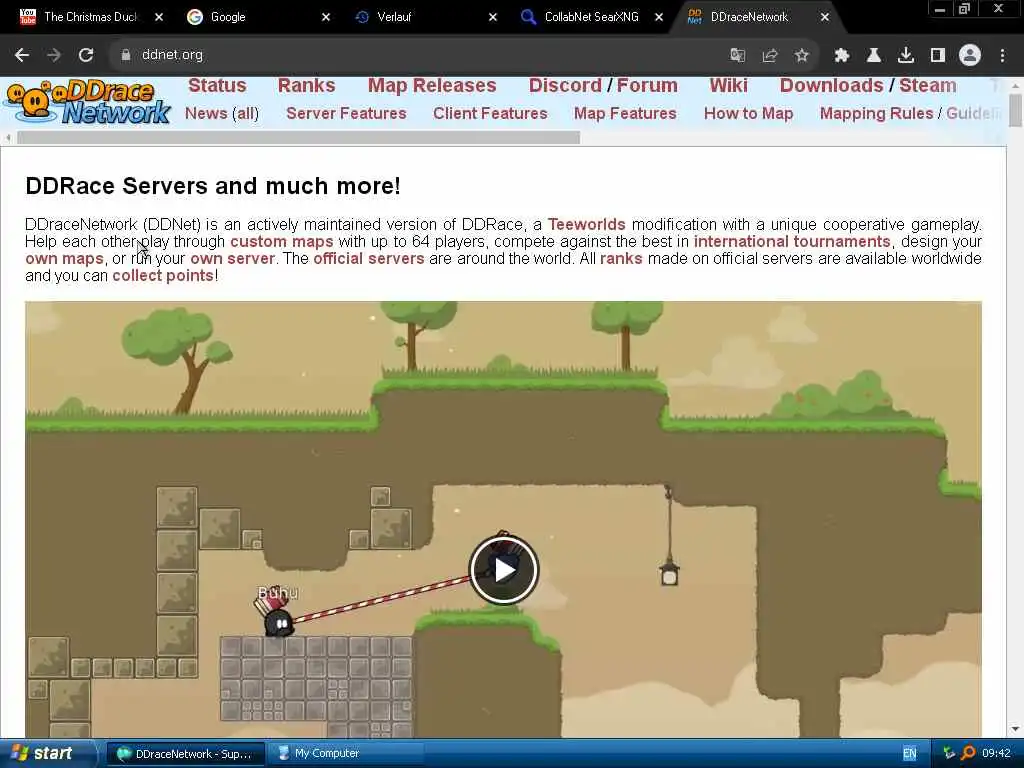This screenshot has height=768, width=1024.
Task: Open the profile avatar icon
Action: point(970,56)
